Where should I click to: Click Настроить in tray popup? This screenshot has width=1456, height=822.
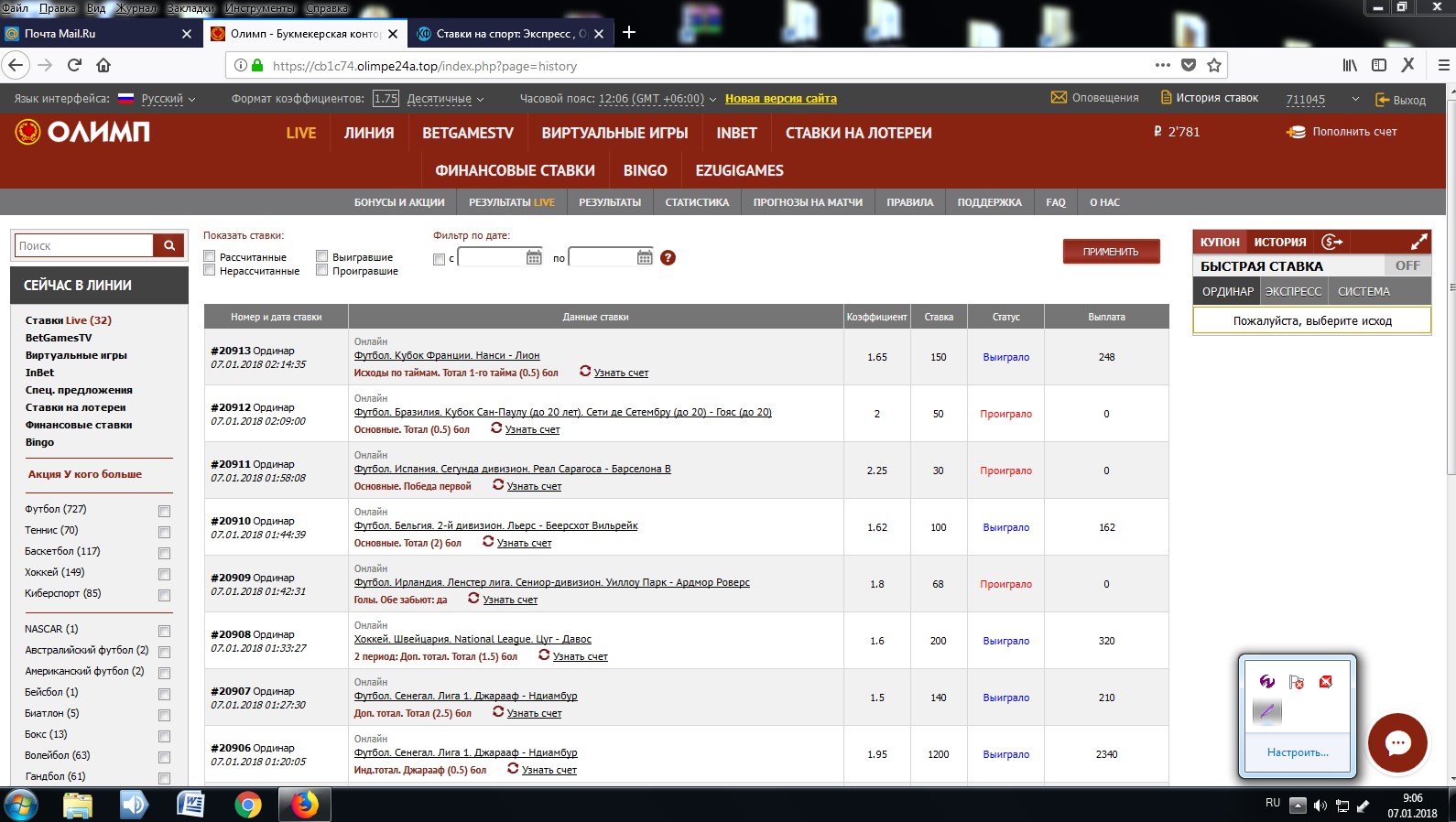(1298, 752)
